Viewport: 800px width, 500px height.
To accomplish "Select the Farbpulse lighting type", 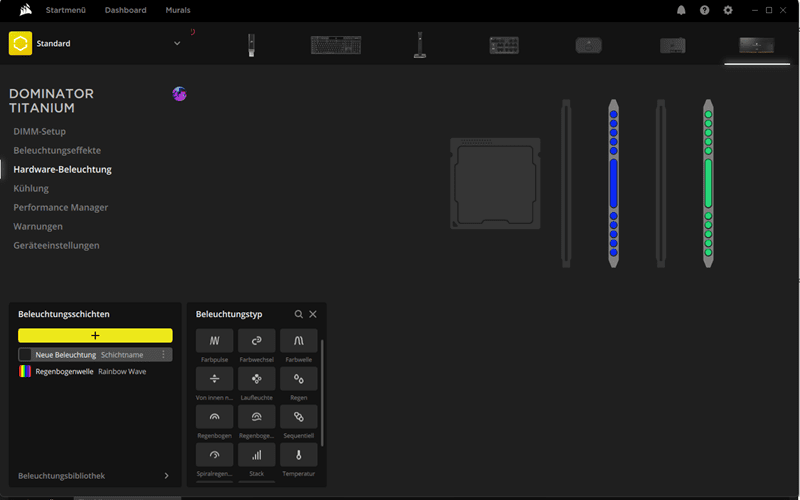I will click(214, 340).
